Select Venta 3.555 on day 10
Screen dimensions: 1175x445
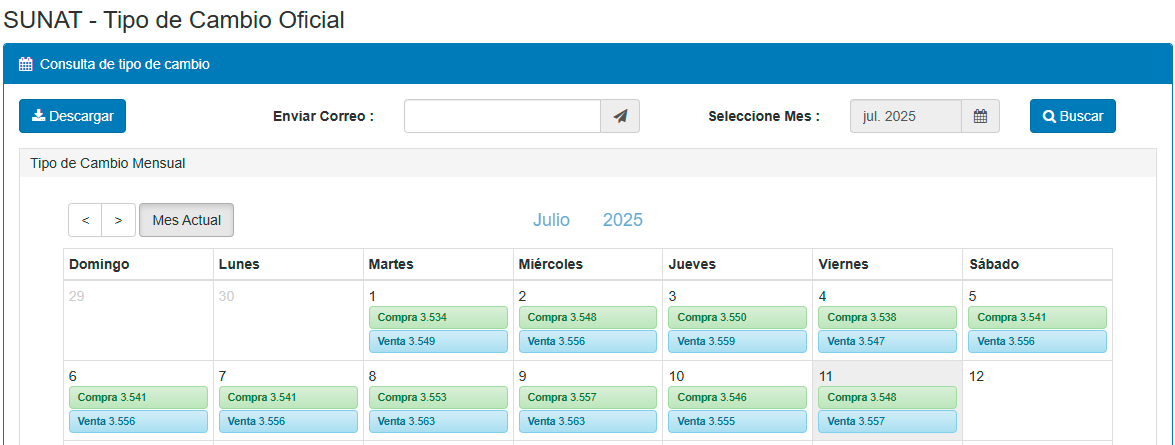click(738, 422)
